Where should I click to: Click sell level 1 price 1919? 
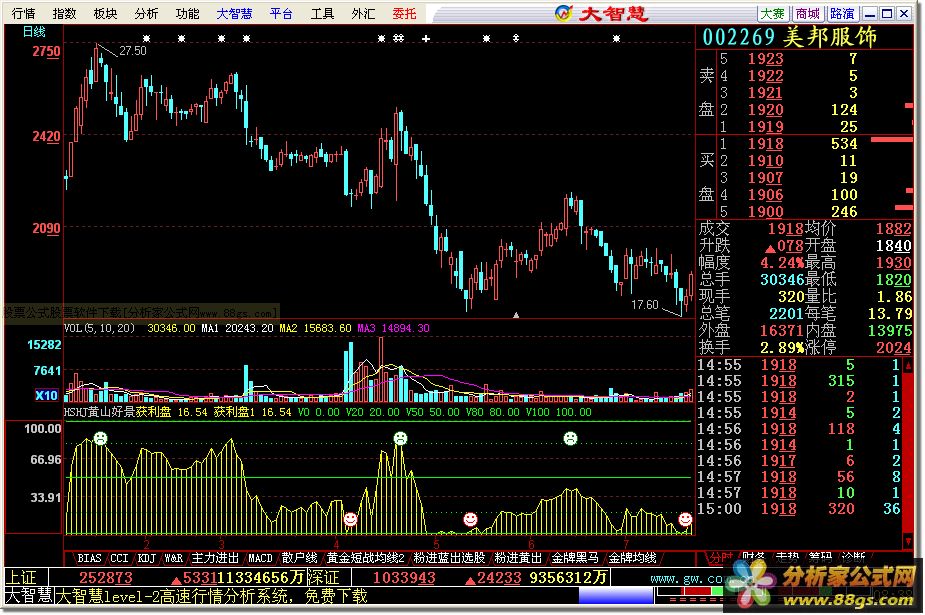pos(766,127)
